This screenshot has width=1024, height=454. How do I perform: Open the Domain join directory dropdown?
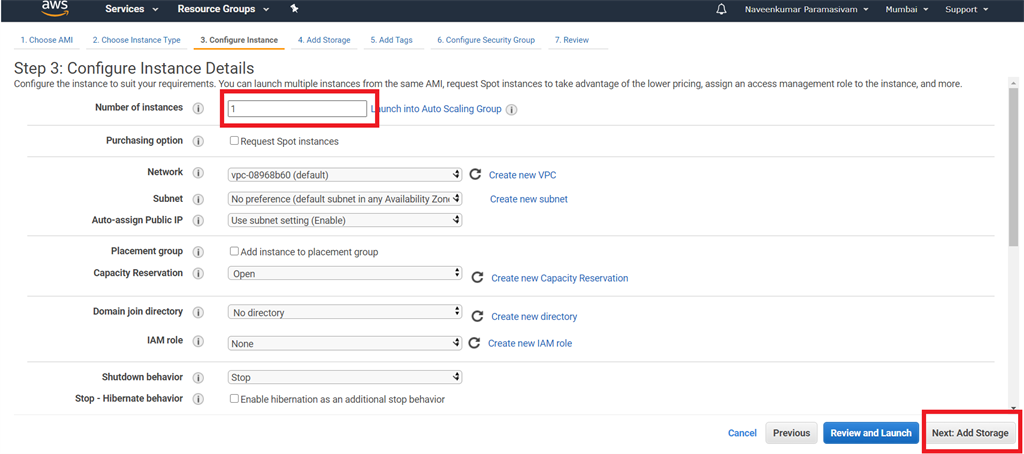click(345, 312)
